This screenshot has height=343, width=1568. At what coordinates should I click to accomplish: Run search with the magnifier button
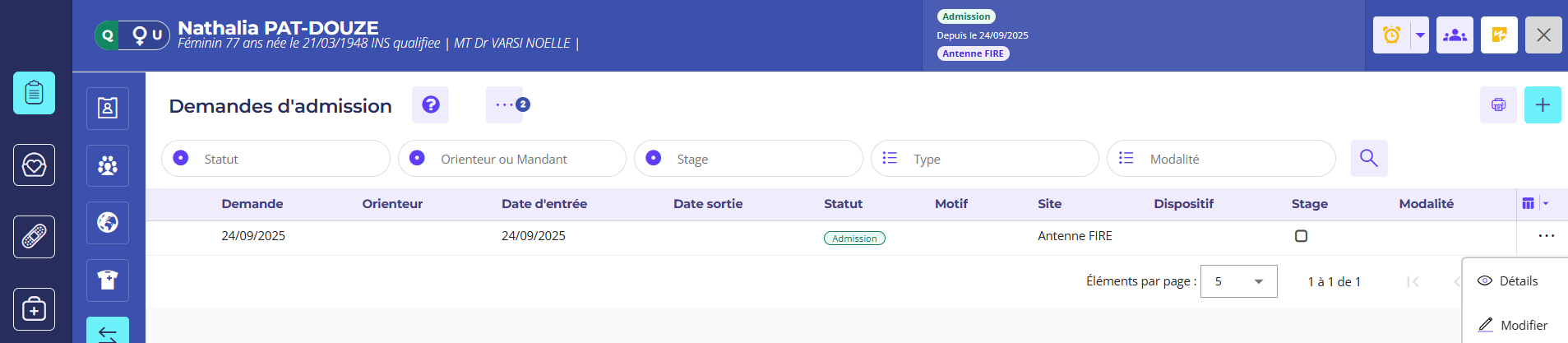(x=1369, y=158)
